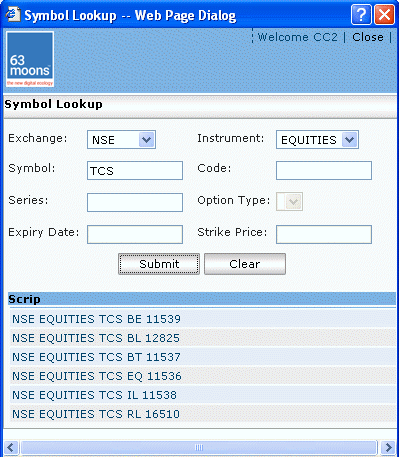Click the horizontal scrollbar left arrow

click(11, 447)
